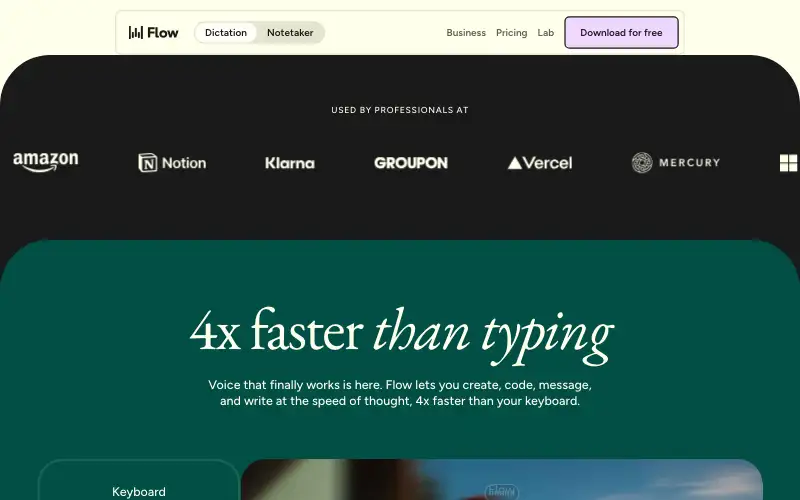Viewport: 800px width, 500px height.
Task: Select the Dictation toggle option
Action: (226, 33)
